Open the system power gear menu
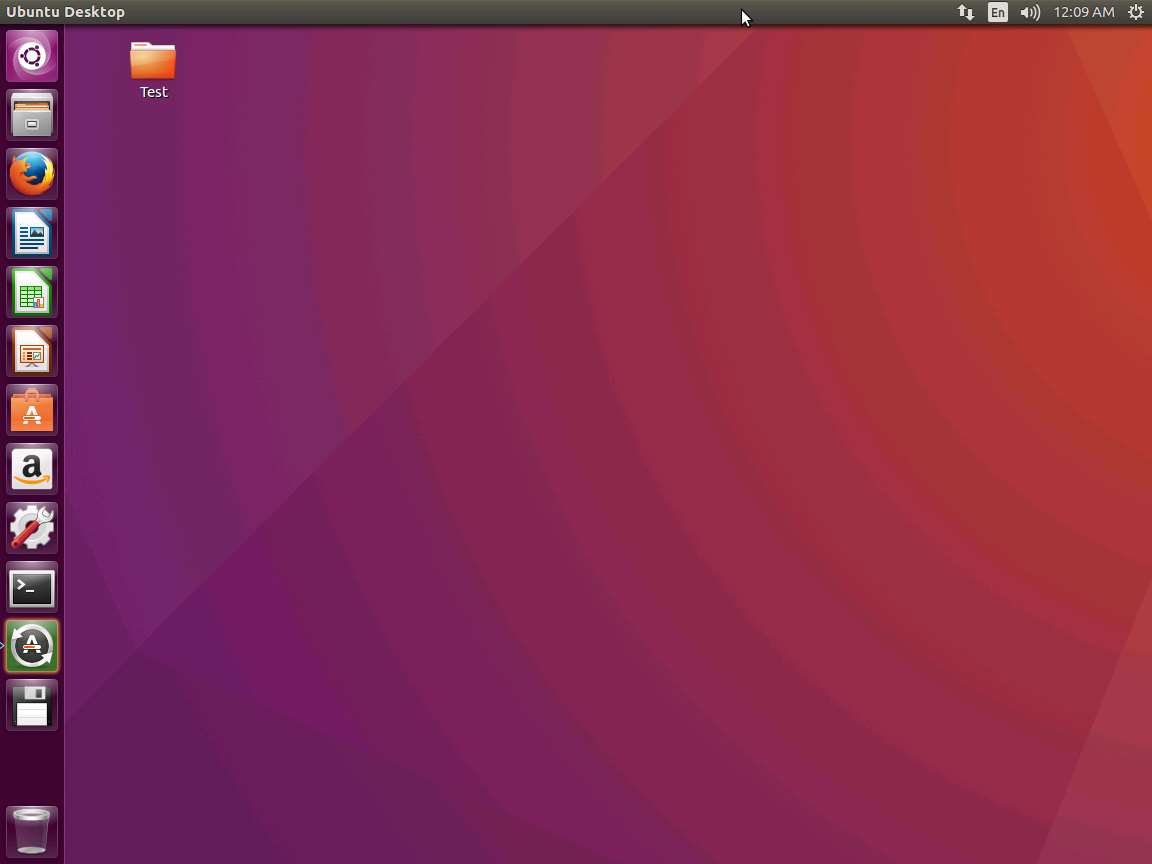 pos(1135,12)
